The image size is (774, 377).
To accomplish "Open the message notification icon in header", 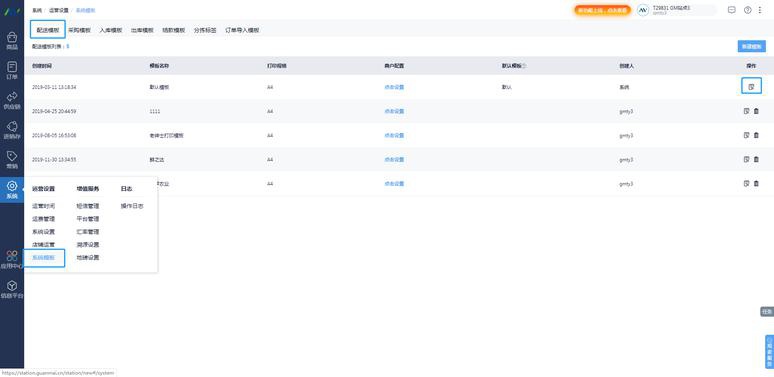I will tap(732, 10).
